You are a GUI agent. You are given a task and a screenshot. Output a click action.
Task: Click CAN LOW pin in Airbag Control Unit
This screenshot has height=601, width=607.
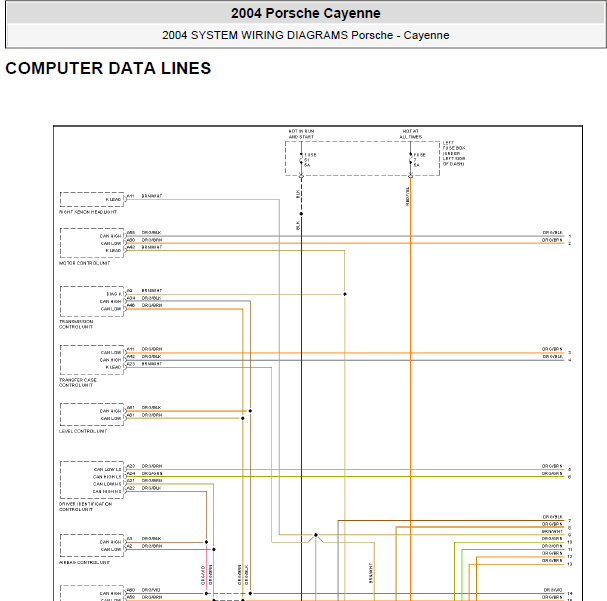pyautogui.click(x=111, y=550)
